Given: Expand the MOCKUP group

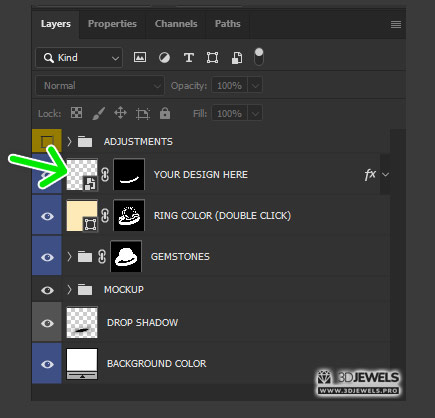Looking at the screenshot, I should (69, 290).
